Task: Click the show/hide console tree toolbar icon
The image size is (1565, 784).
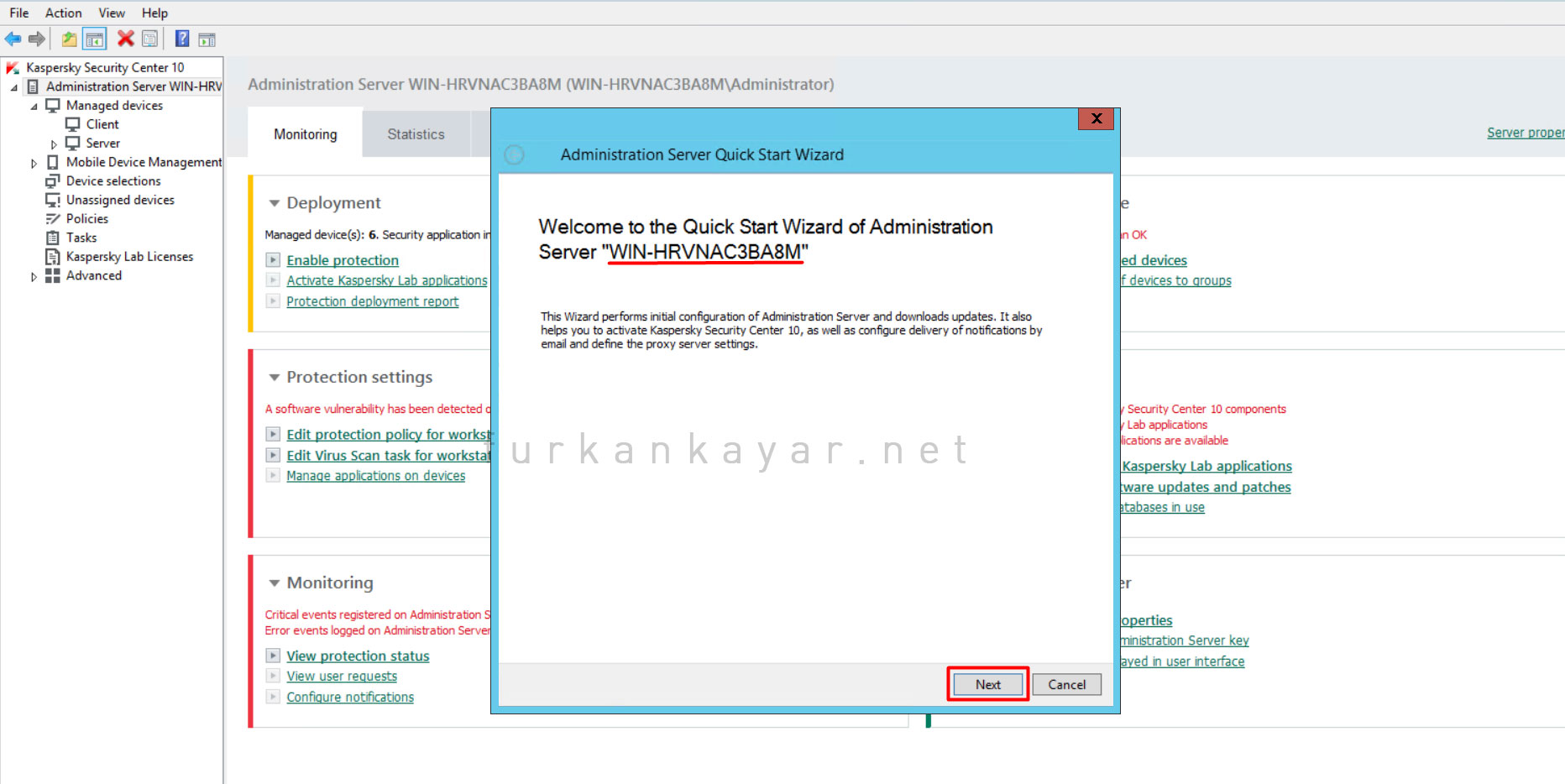Action: (x=95, y=39)
